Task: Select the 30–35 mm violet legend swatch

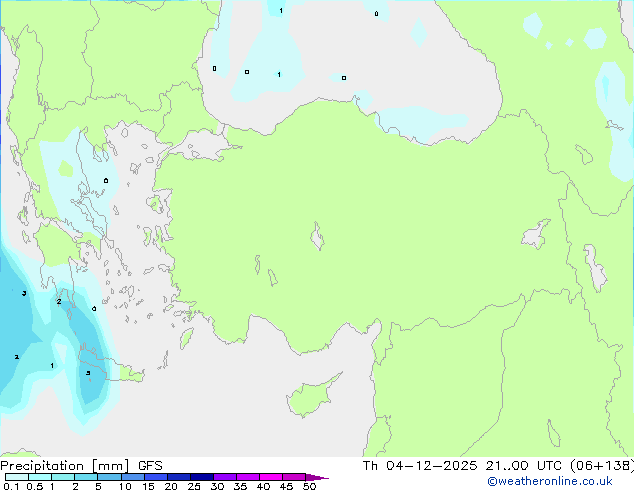Action: point(224,477)
